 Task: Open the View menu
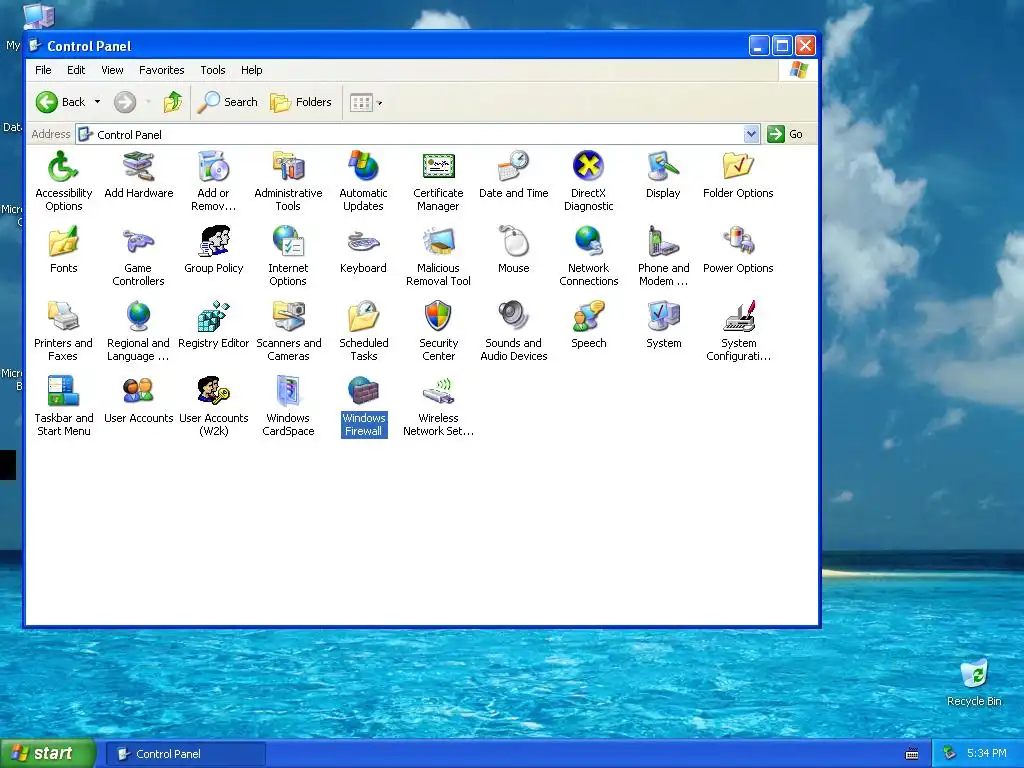tap(112, 70)
